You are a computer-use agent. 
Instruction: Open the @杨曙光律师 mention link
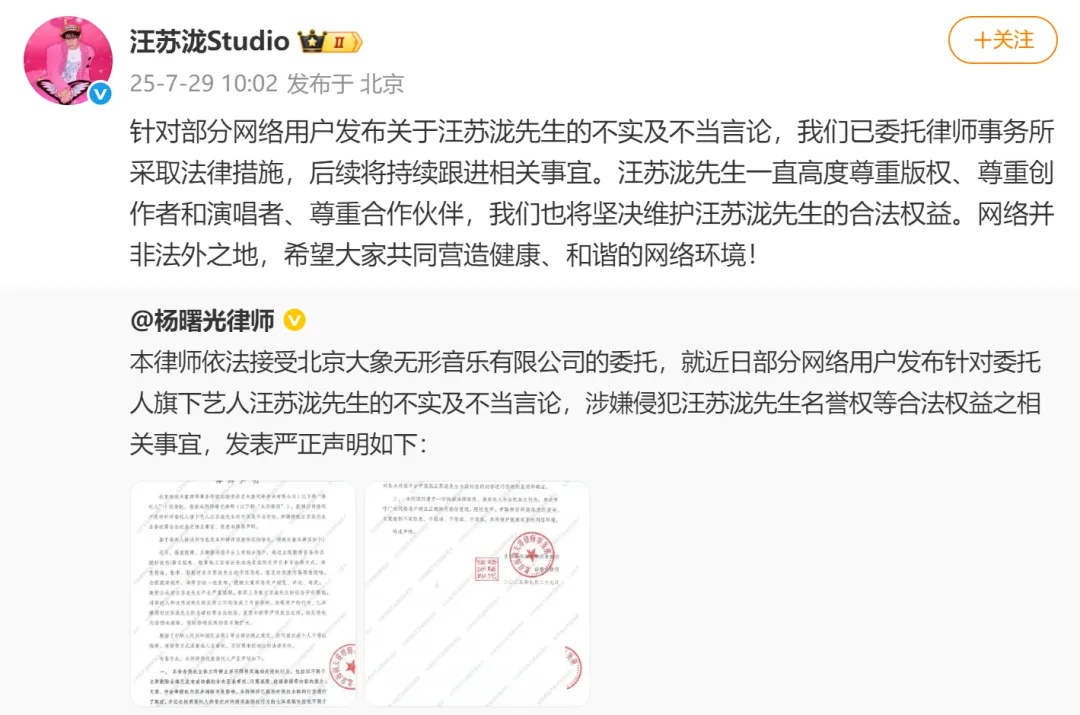coord(202,320)
